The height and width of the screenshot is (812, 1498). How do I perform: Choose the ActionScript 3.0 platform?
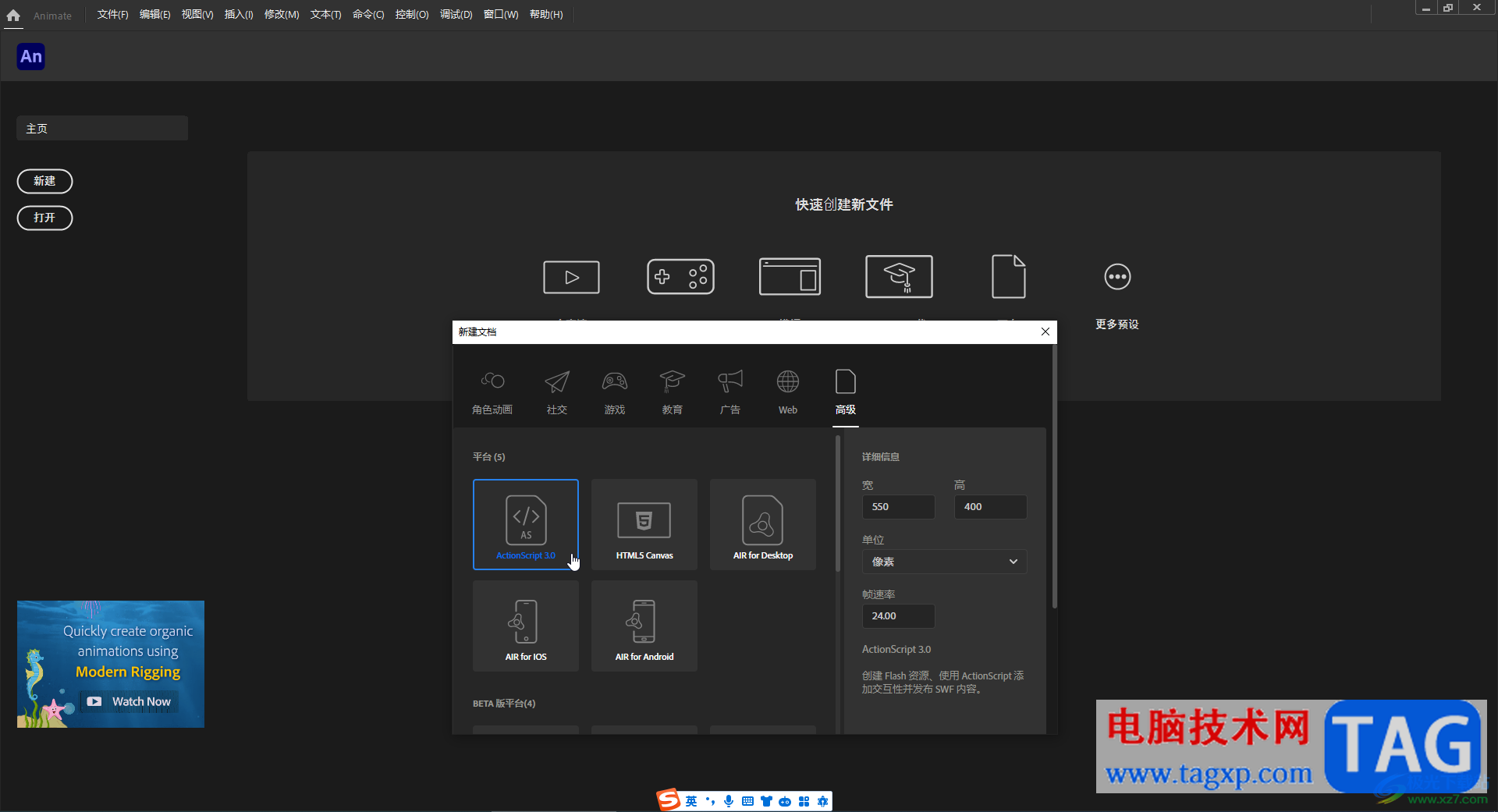[526, 524]
